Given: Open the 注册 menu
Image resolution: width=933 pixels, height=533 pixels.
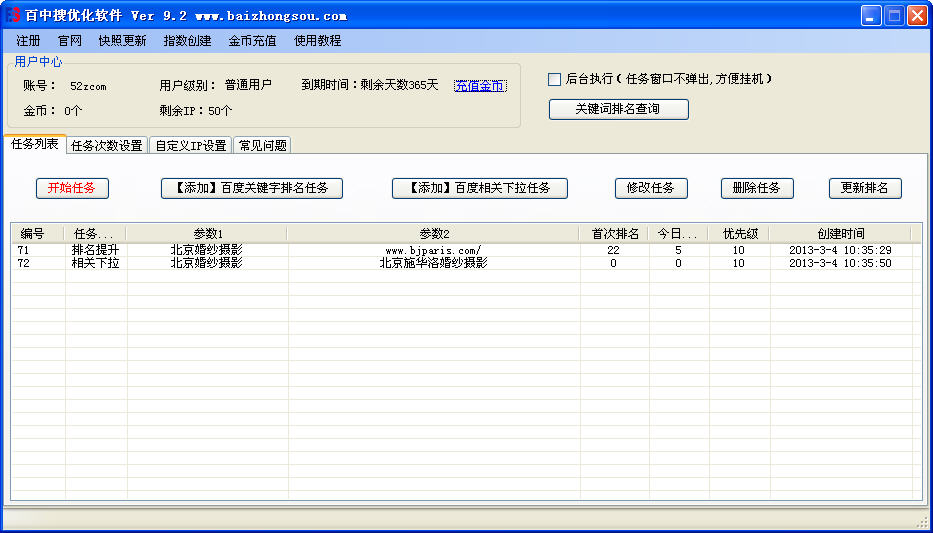Looking at the screenshot, I should 28,41.
